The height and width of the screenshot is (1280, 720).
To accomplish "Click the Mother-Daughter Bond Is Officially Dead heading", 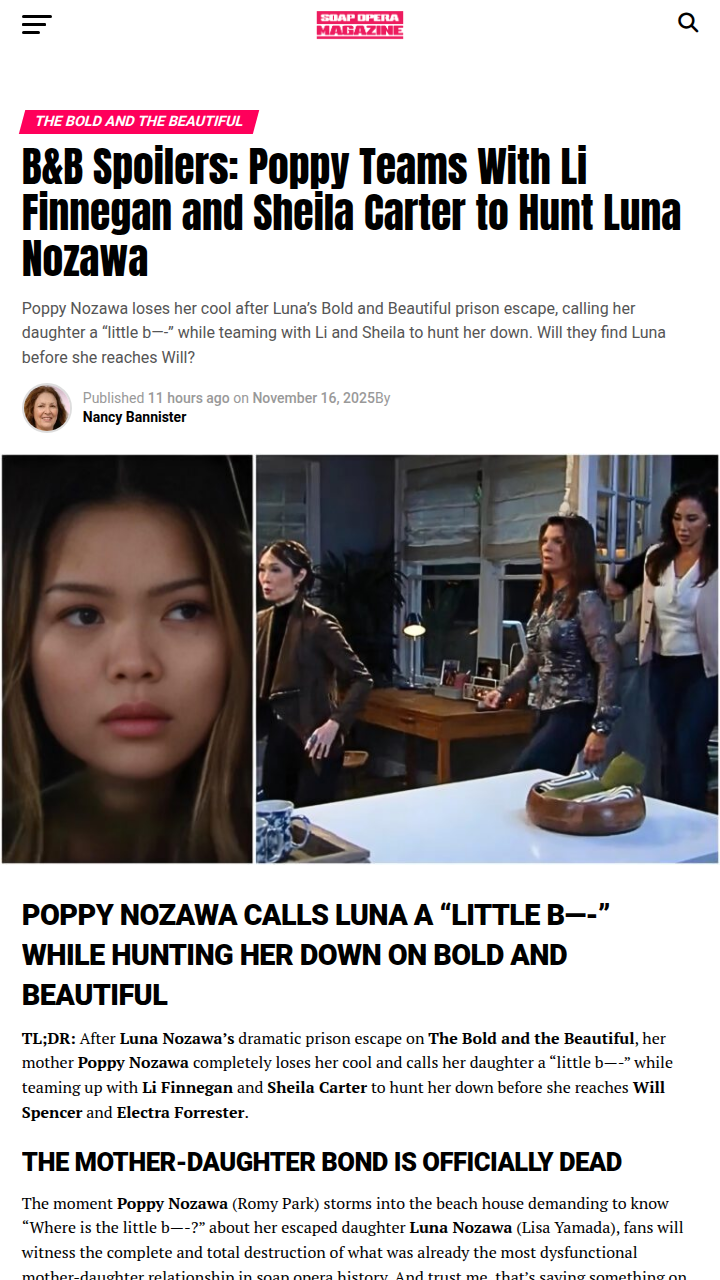I will click(x=322, y=1162).
